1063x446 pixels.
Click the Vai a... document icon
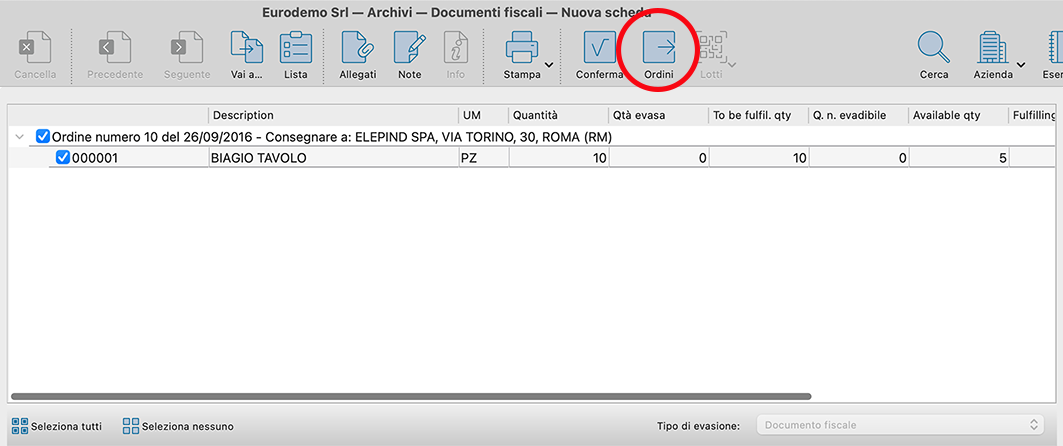[246, 48]
